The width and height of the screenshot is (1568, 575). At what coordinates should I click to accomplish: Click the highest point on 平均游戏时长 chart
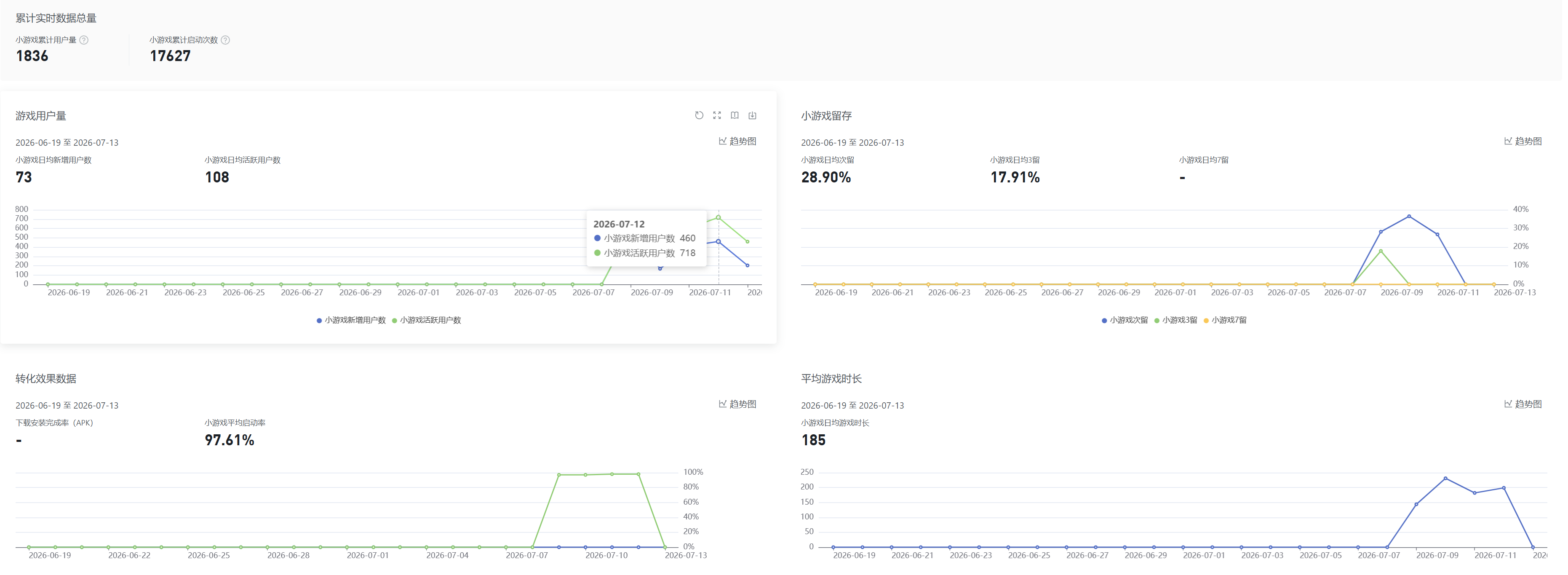(x=1445, y=479)
